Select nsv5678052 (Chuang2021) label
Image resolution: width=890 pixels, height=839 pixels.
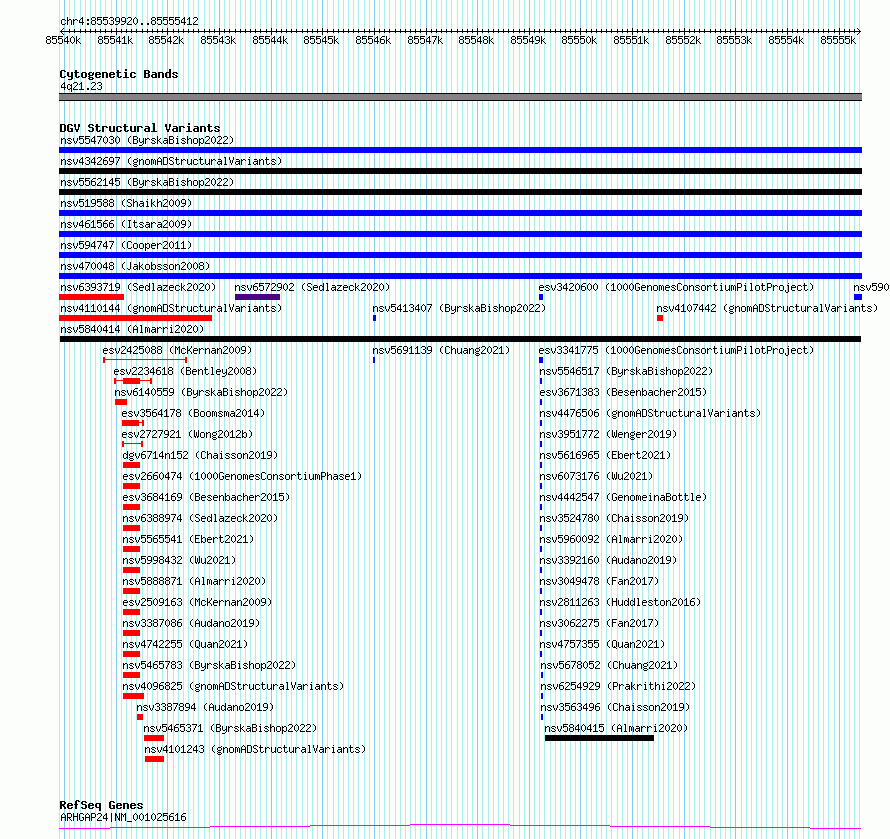(x=609, y=665)
